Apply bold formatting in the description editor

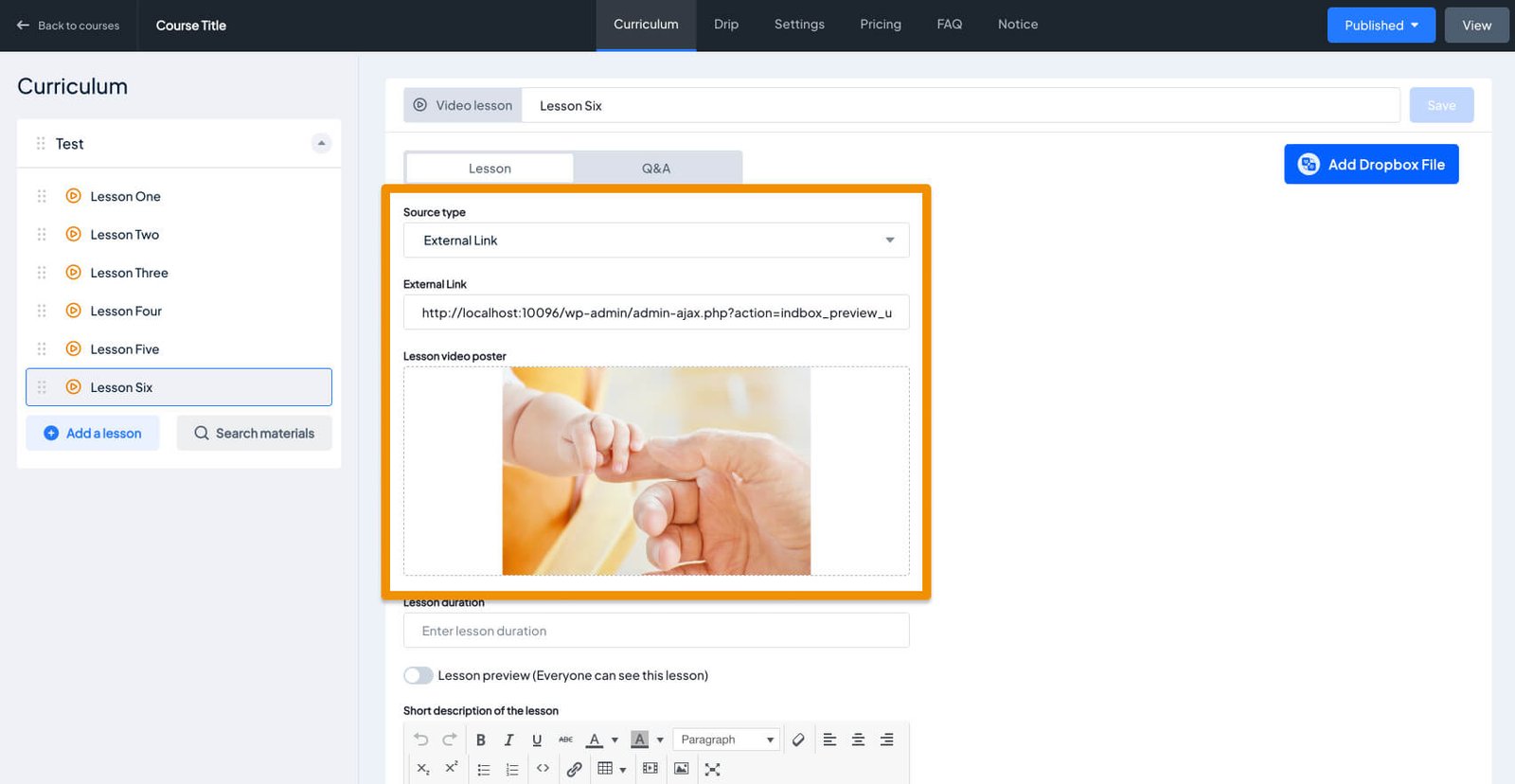point(480,739)
